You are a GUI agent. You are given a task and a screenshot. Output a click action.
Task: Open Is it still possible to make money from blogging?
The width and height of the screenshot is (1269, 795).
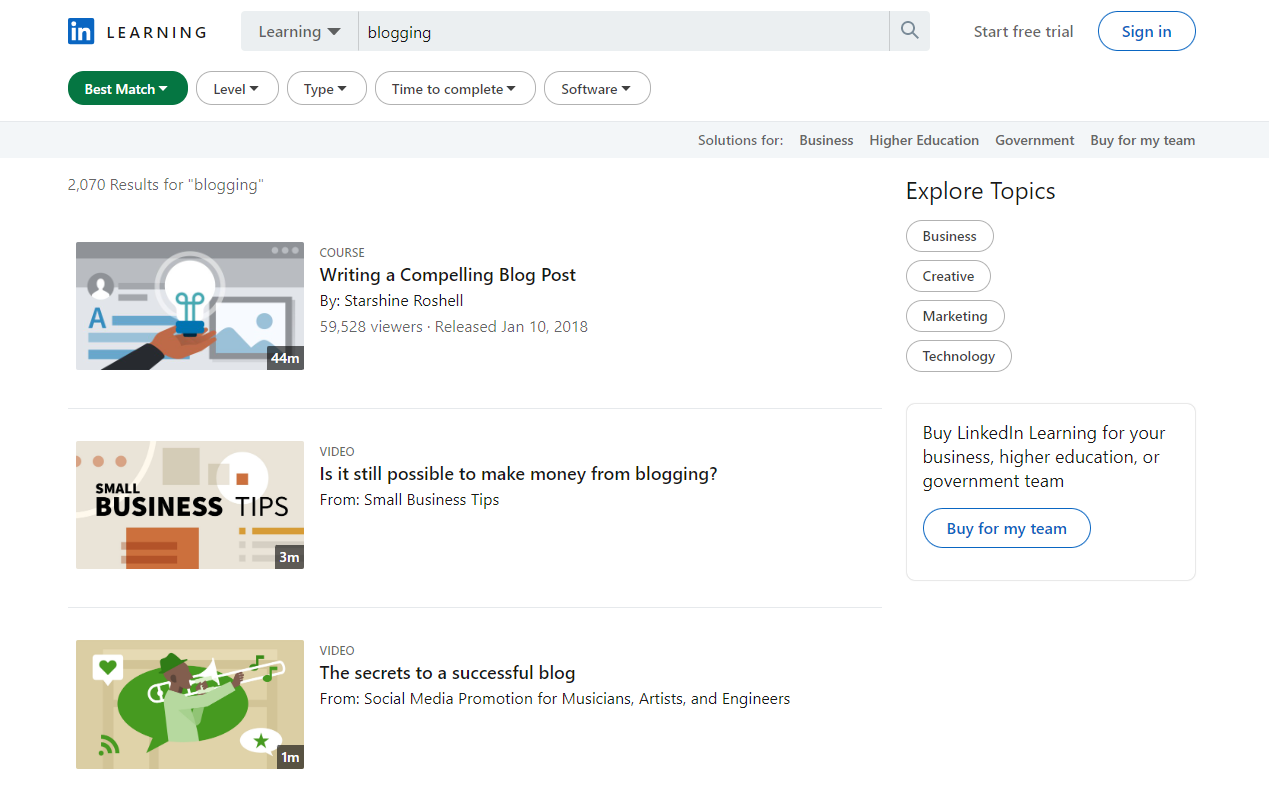point(519,473)
